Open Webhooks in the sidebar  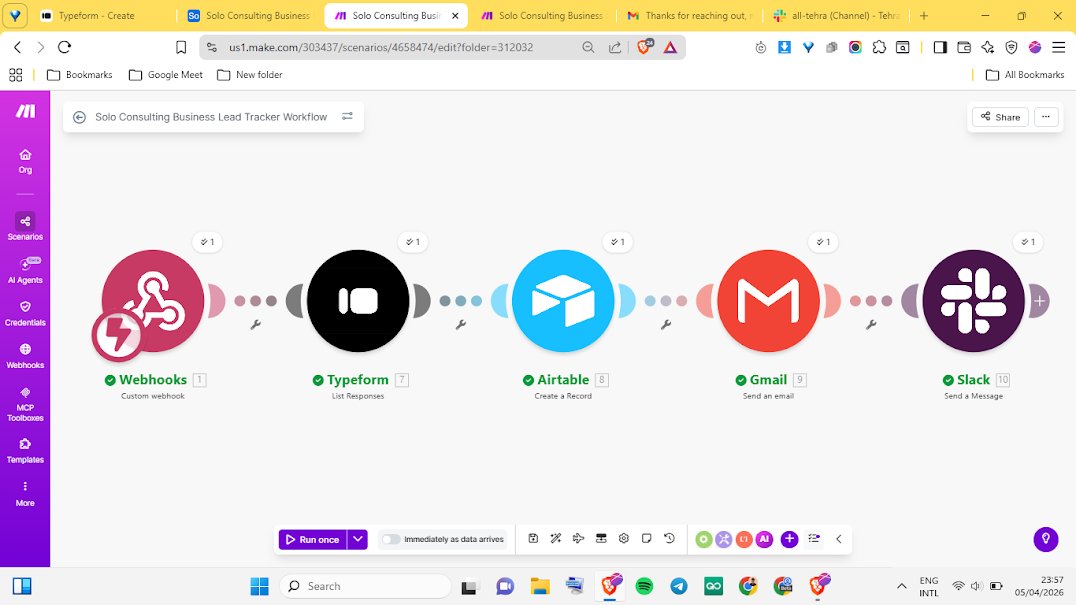25,356
